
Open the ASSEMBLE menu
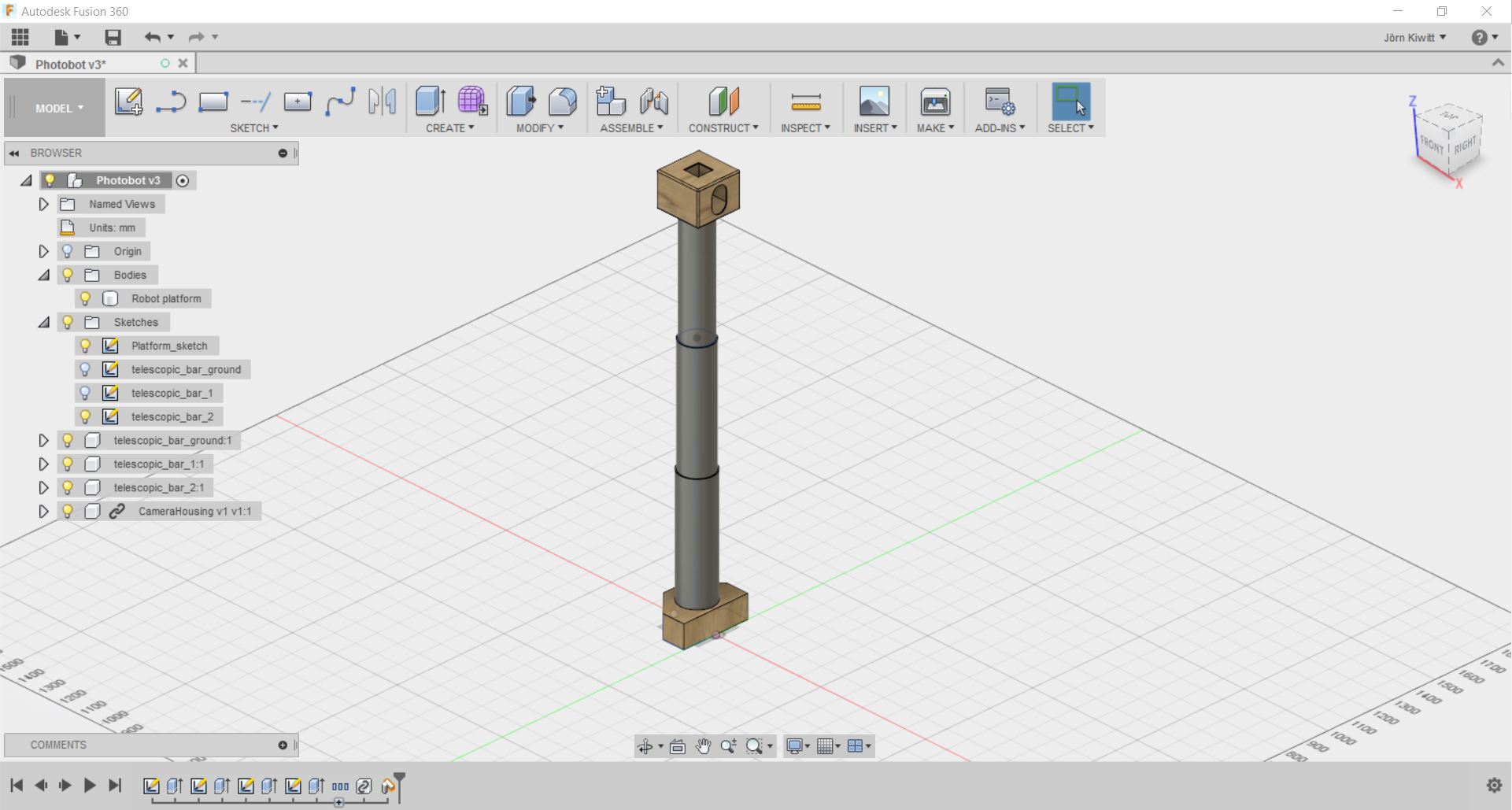(x=631, y=128)
